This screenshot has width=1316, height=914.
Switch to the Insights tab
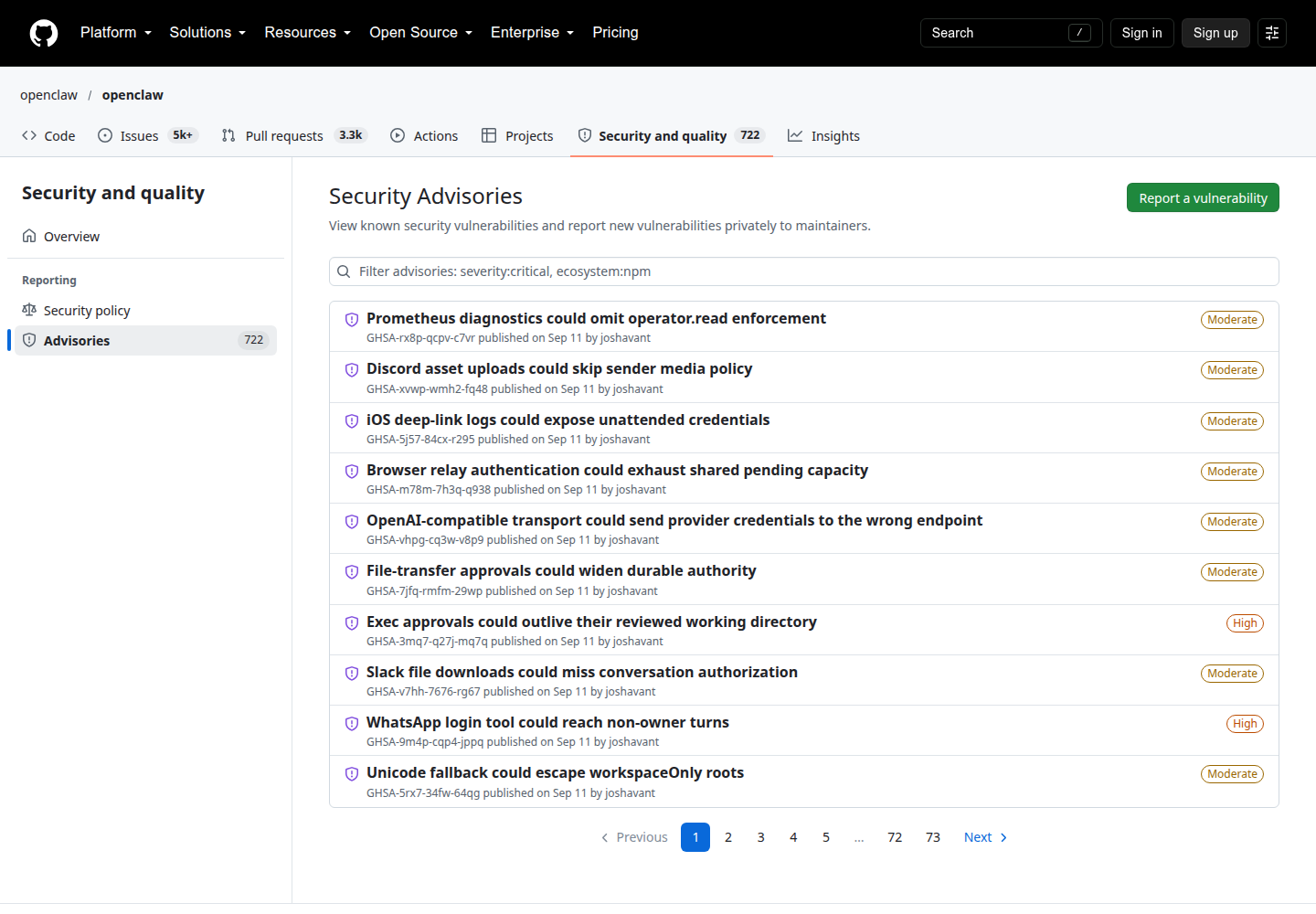coord(824,135)
